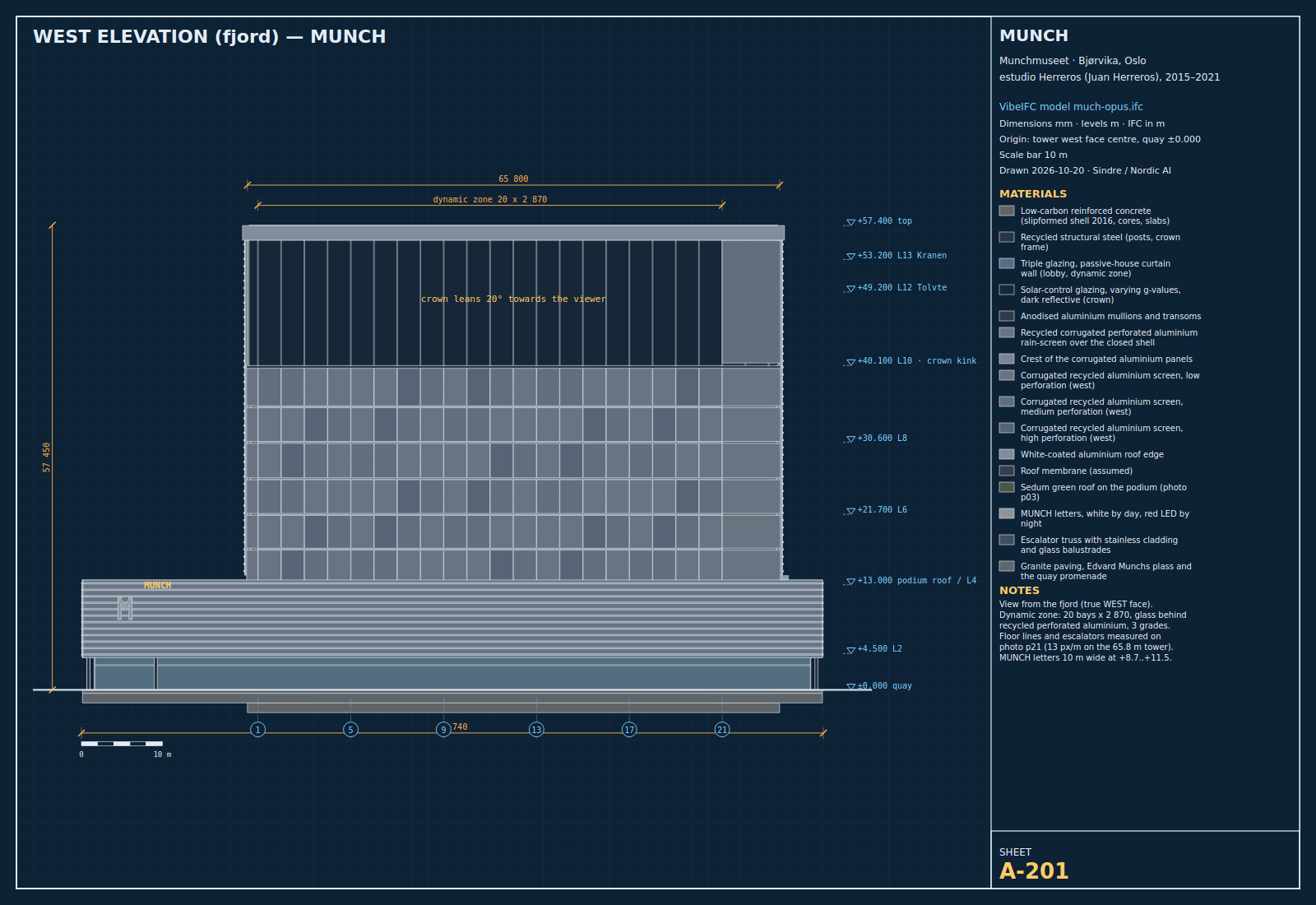Image resolution: width=1316 pixels, height=905 pixels.
Task: Select grid bubble 9
Action: [443, 730]
